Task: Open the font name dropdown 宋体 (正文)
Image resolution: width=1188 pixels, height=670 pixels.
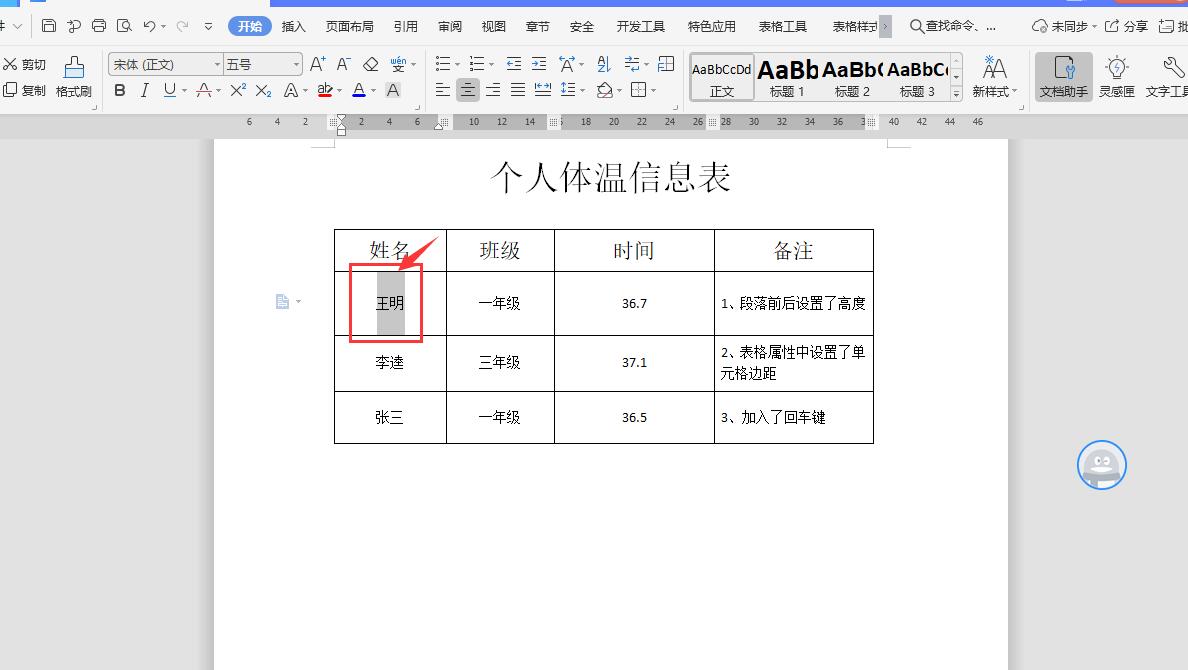Action: pos(165,64)
